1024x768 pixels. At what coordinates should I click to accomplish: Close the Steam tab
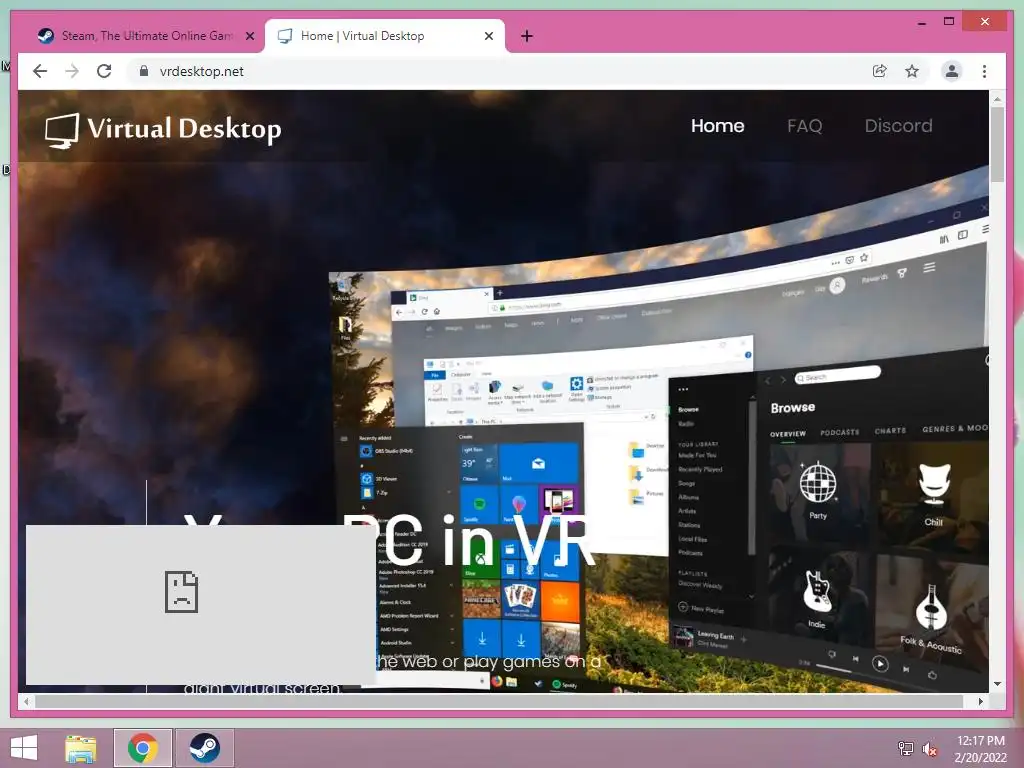(249, 36)
